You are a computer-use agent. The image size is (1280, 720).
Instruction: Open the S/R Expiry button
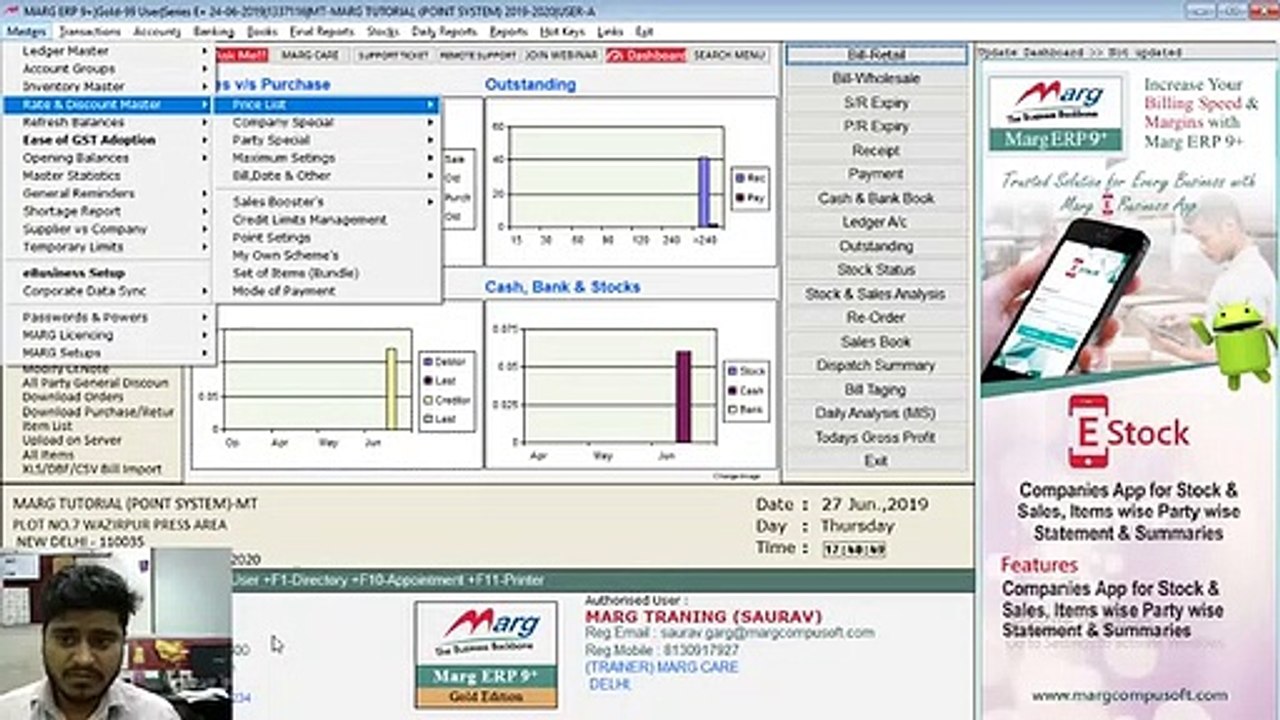pyautogui.click(x=876, y=102)
